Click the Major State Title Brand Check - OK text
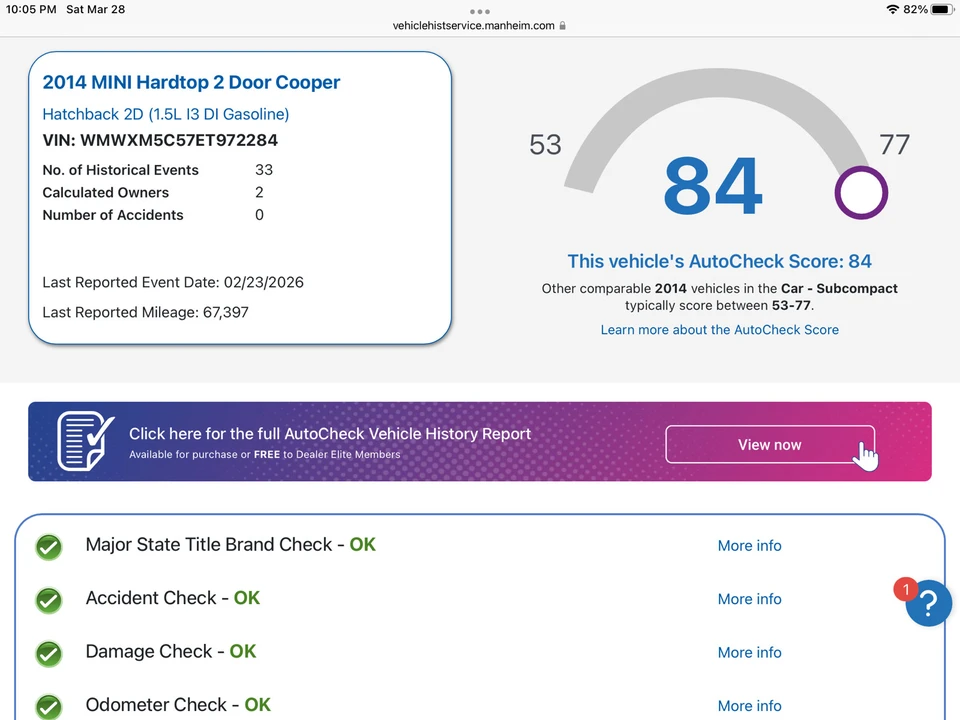This screenshot has height=720, width=960. [x=230, y=544]
